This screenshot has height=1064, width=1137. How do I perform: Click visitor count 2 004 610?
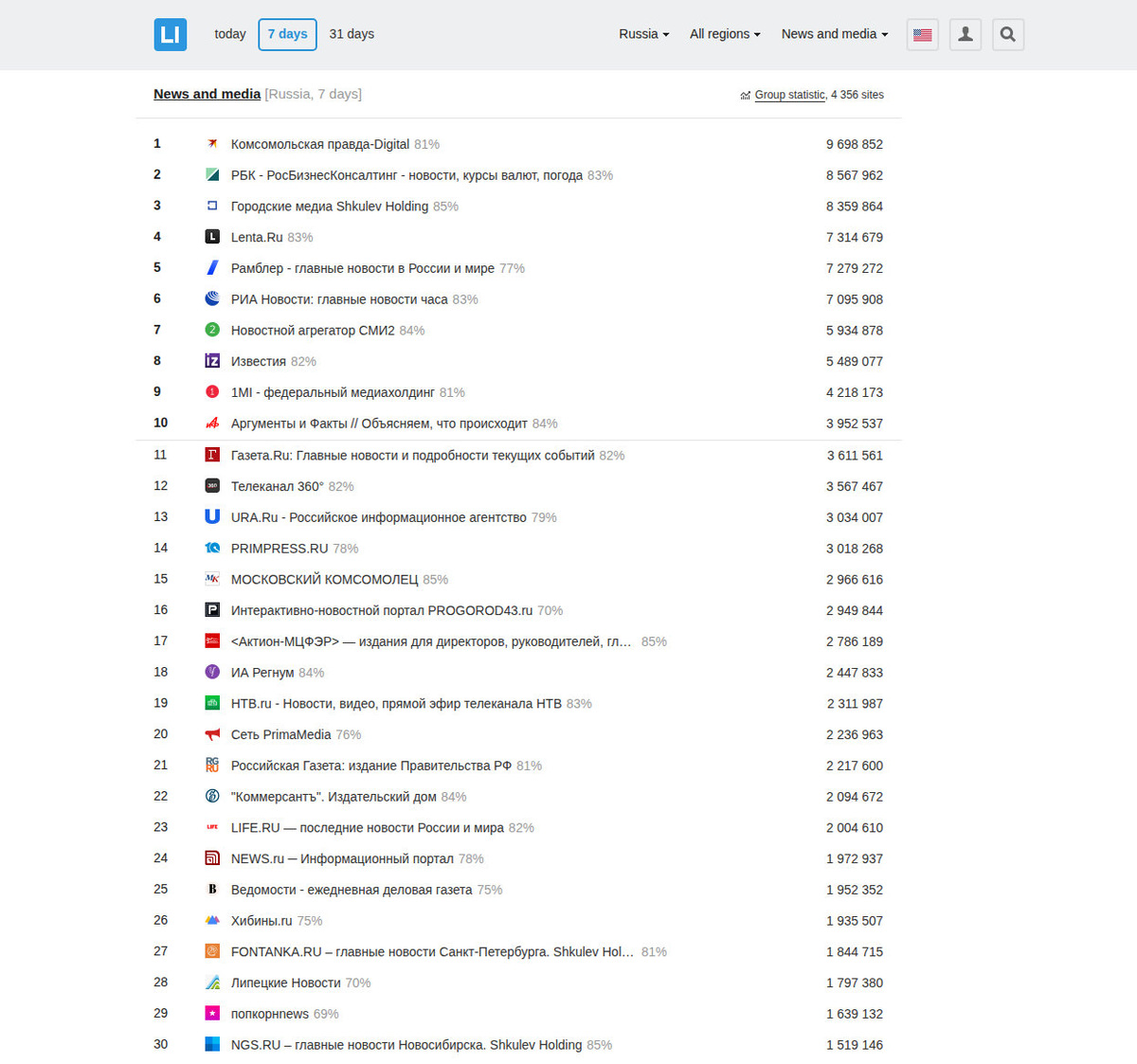855,827
